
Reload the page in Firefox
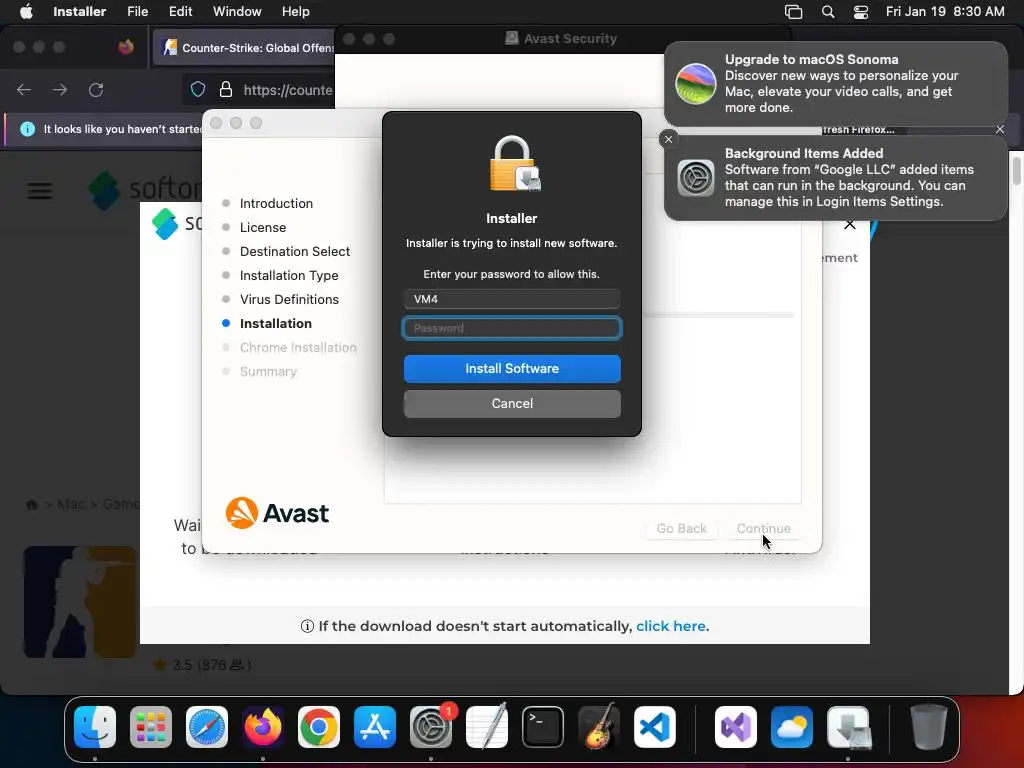click(x=96, y=89)
